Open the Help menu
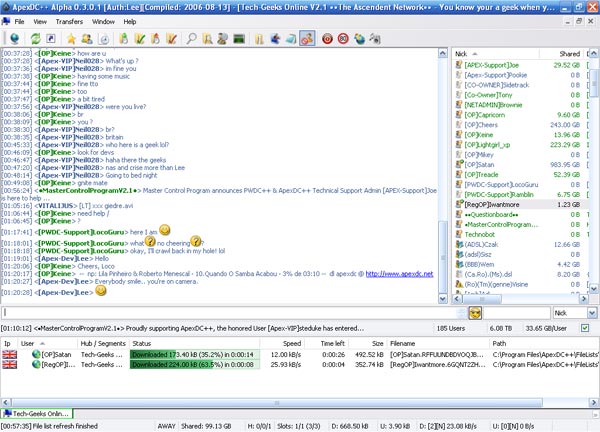Screen dimensions: 600x432 pyautogui.click(x=130, y=22)
